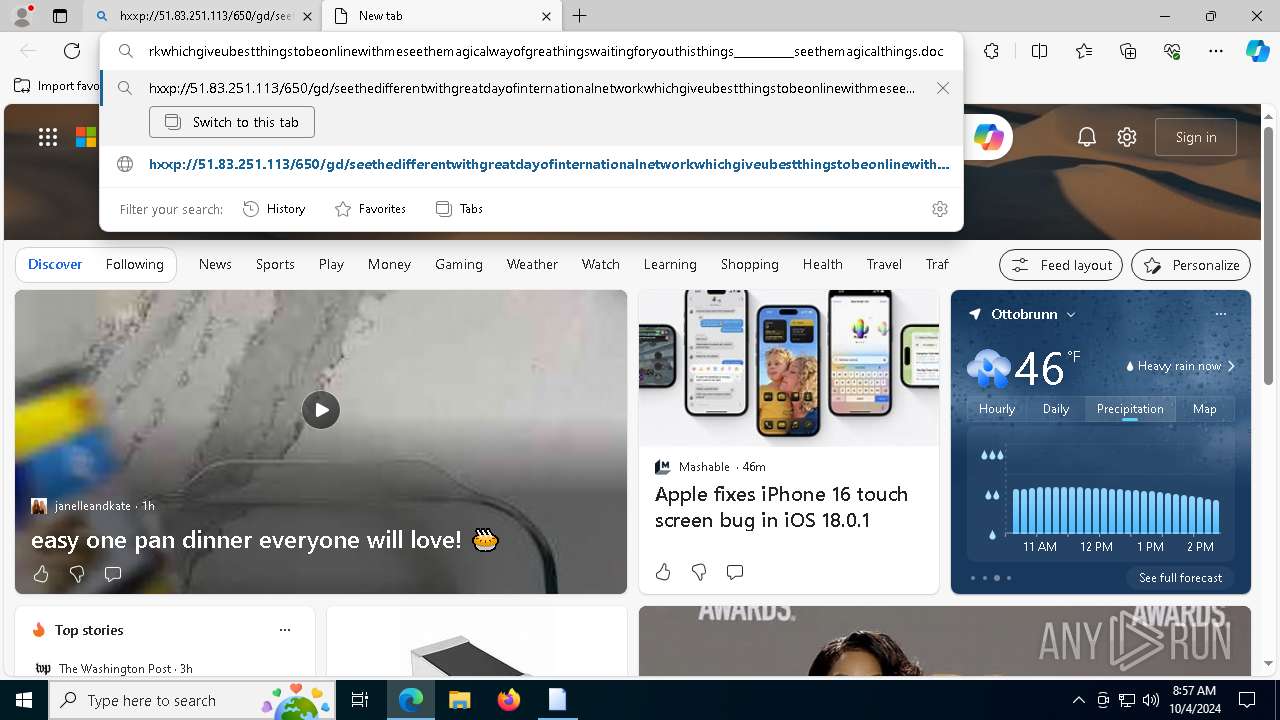This screenshot has width=1280, height=720.
Task: Select the Hourly weather tab
Action: (x=997, y=409)
